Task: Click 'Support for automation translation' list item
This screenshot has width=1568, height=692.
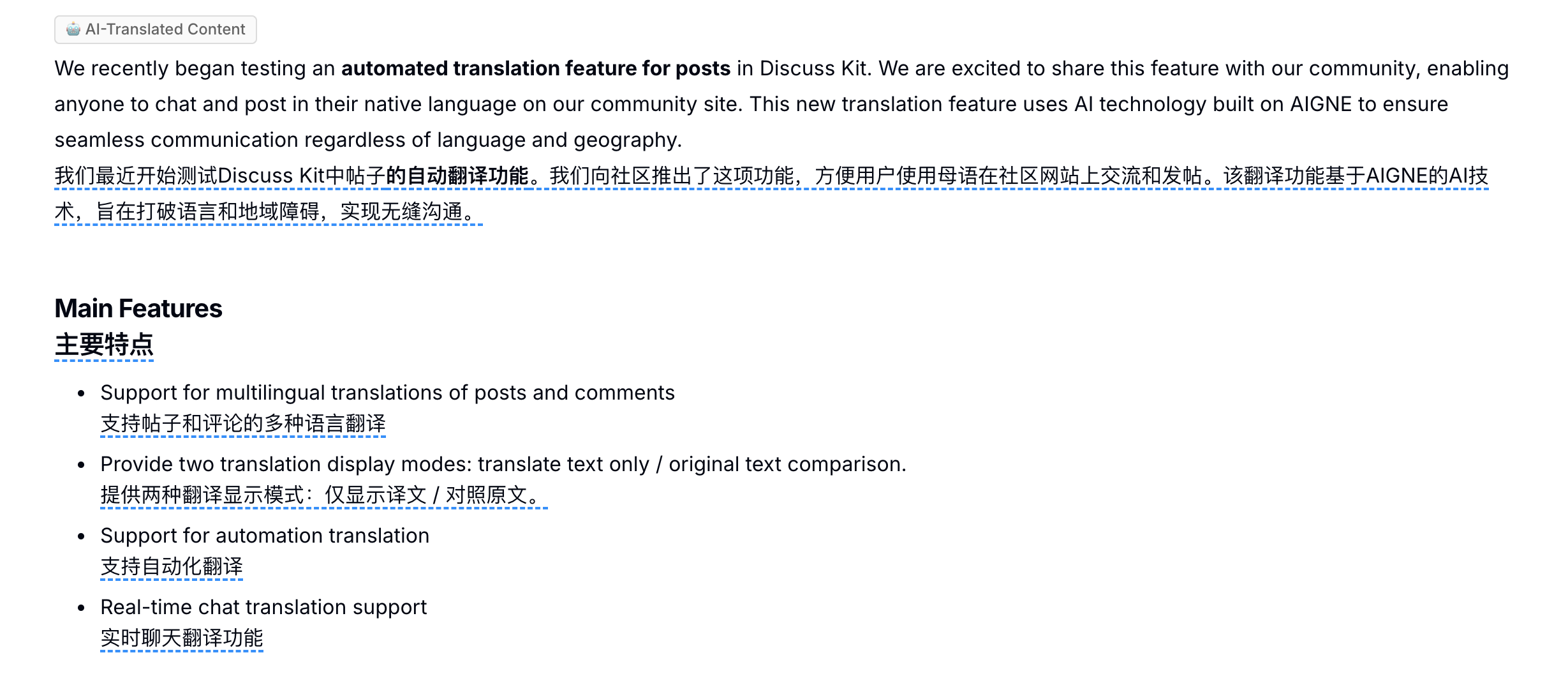Action: coord(265,536)
